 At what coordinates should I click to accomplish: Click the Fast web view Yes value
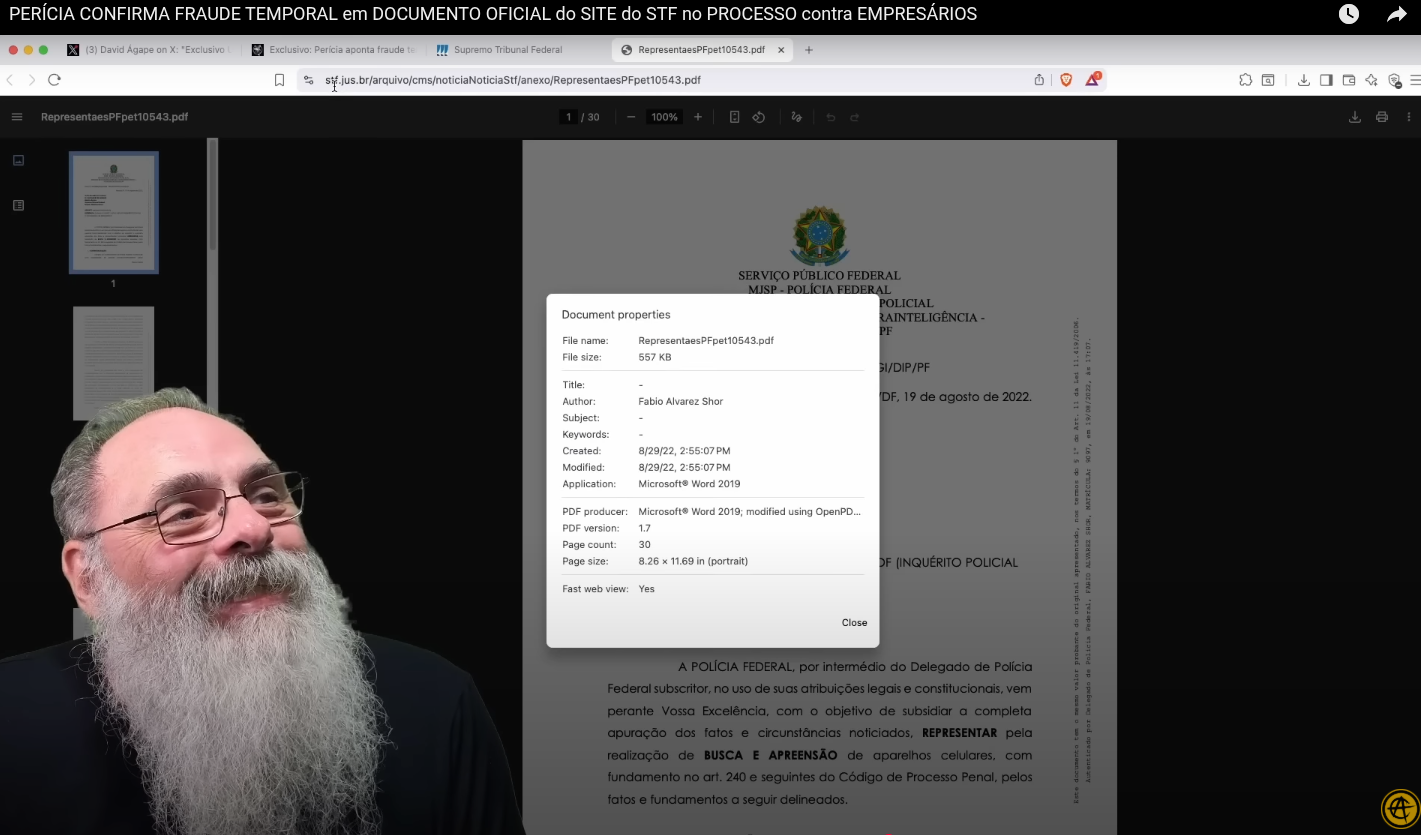(646, 589)
